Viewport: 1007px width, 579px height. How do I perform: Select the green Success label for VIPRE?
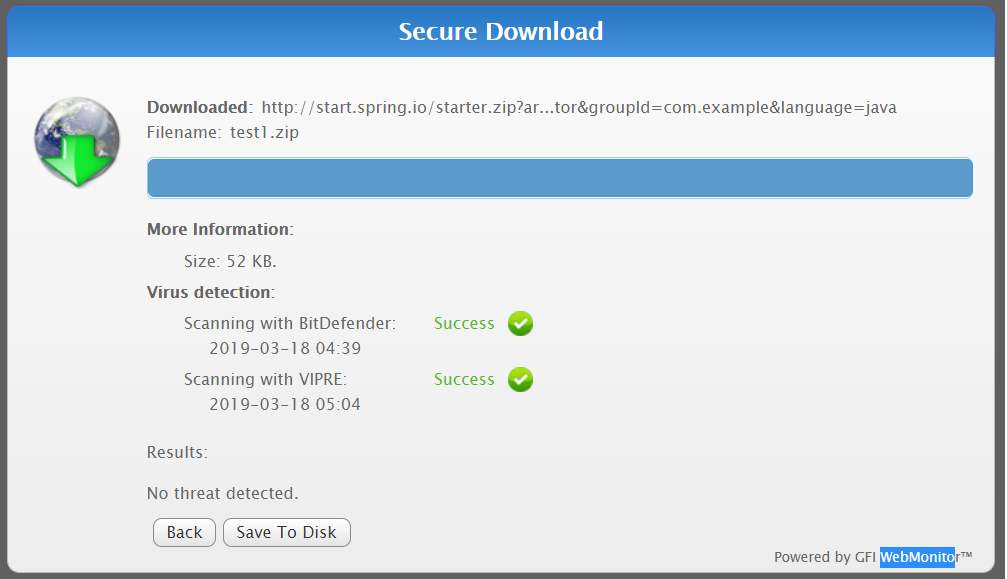pos(464,380)
